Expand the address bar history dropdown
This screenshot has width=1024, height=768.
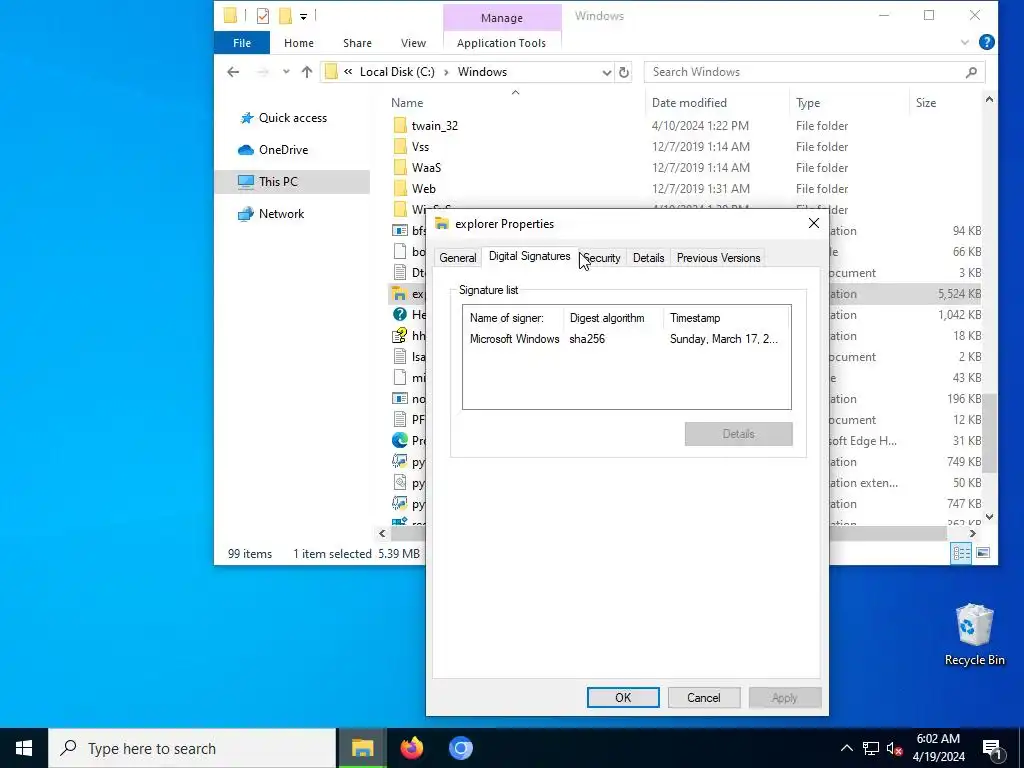pos(607,72)
